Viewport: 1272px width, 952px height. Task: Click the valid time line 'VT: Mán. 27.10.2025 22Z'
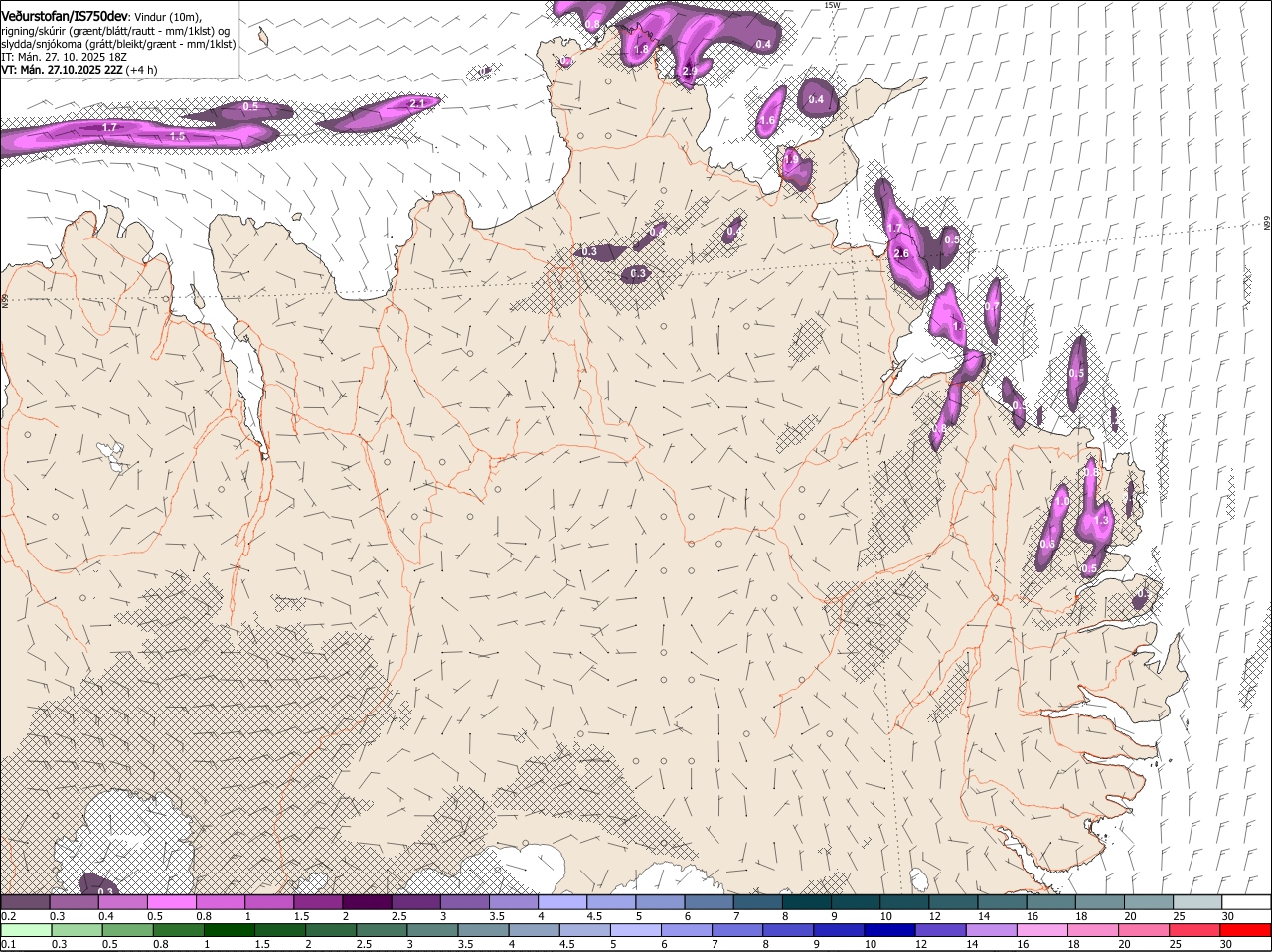61,70
